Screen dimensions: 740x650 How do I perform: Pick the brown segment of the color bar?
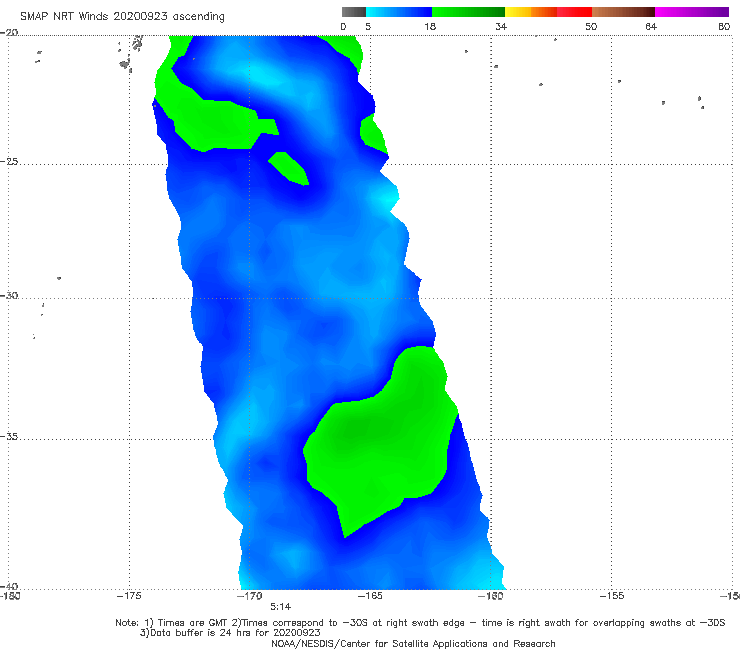(623, 12)
